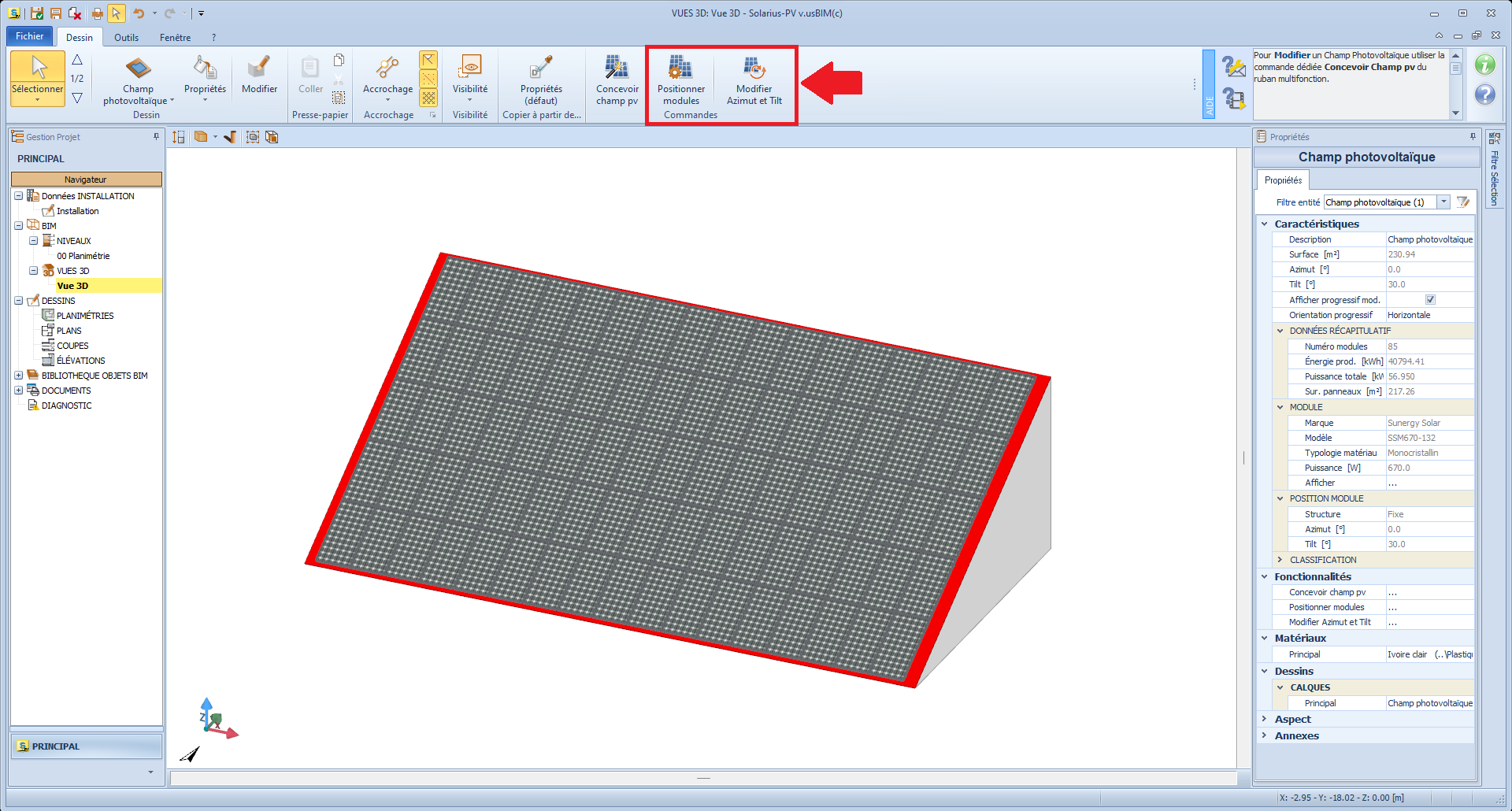
Task: Collapse the Caractéristiques section
Action: click(x=1265, y=224)
